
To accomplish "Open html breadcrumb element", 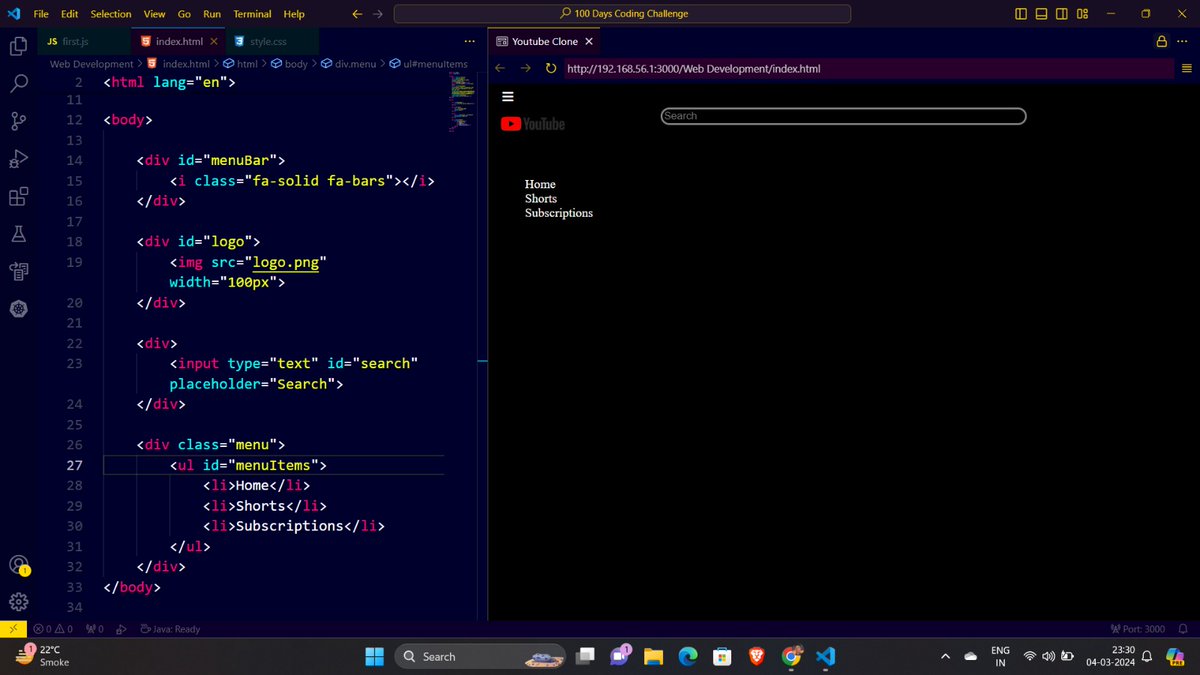I will click(x=240, y=64).
